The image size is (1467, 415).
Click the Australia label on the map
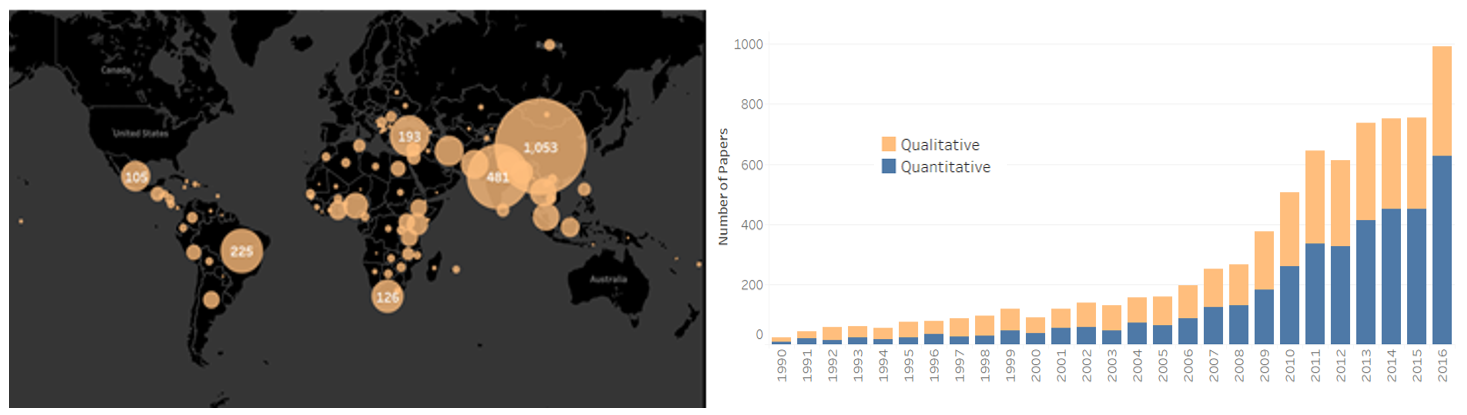coord(608,278)
